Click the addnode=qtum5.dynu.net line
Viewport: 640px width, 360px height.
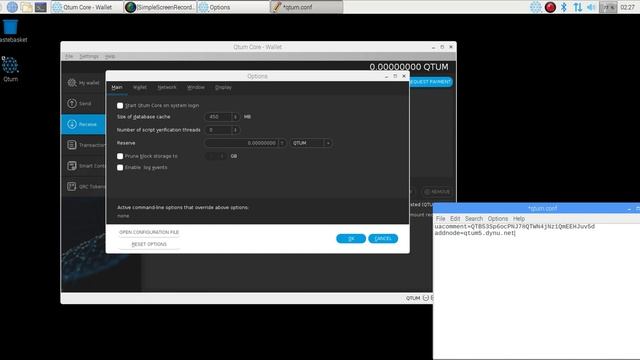(475, 233)
